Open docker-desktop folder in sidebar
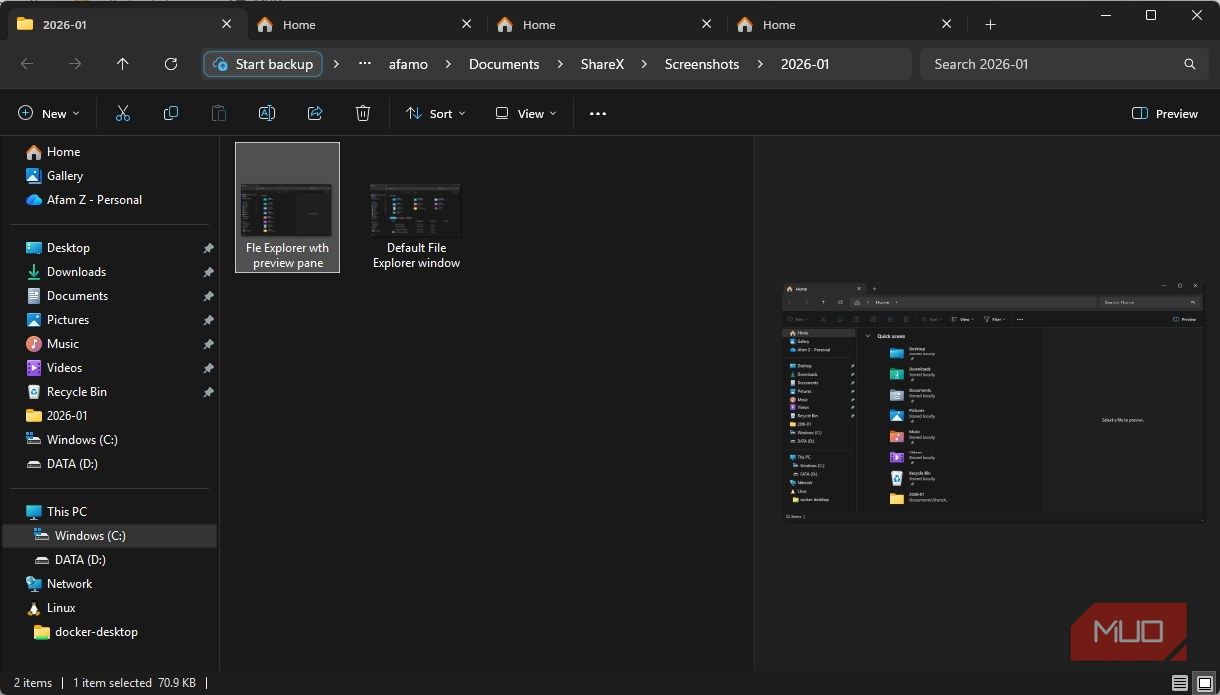1220x695 pixels. 97,632
